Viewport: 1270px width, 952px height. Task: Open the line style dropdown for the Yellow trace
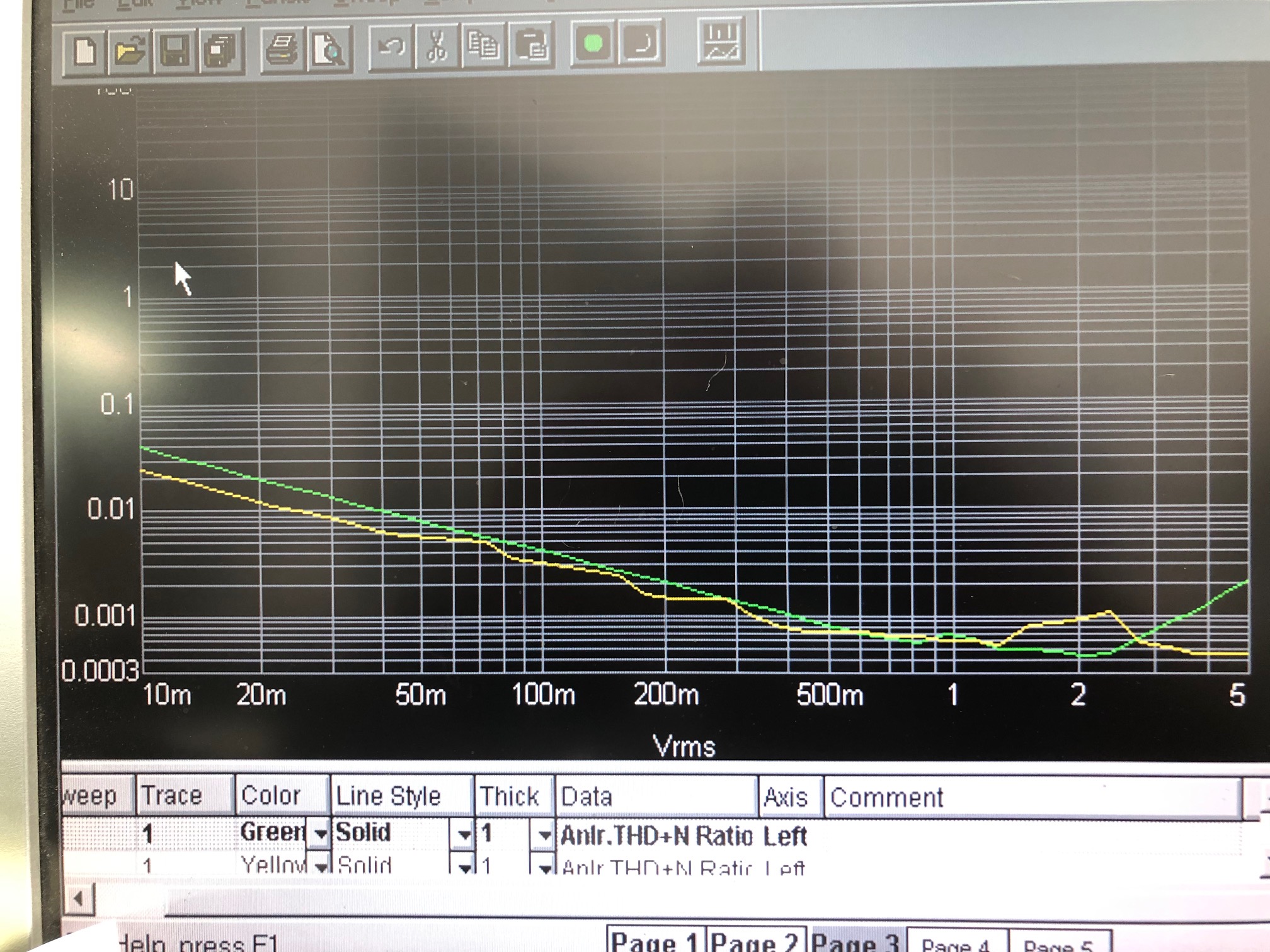464,866
